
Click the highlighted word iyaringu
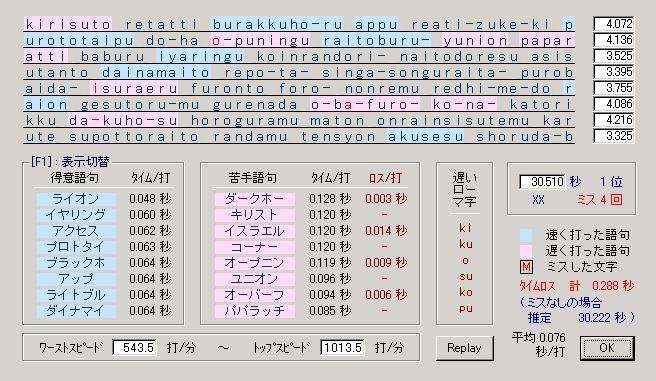coord(200,56)
